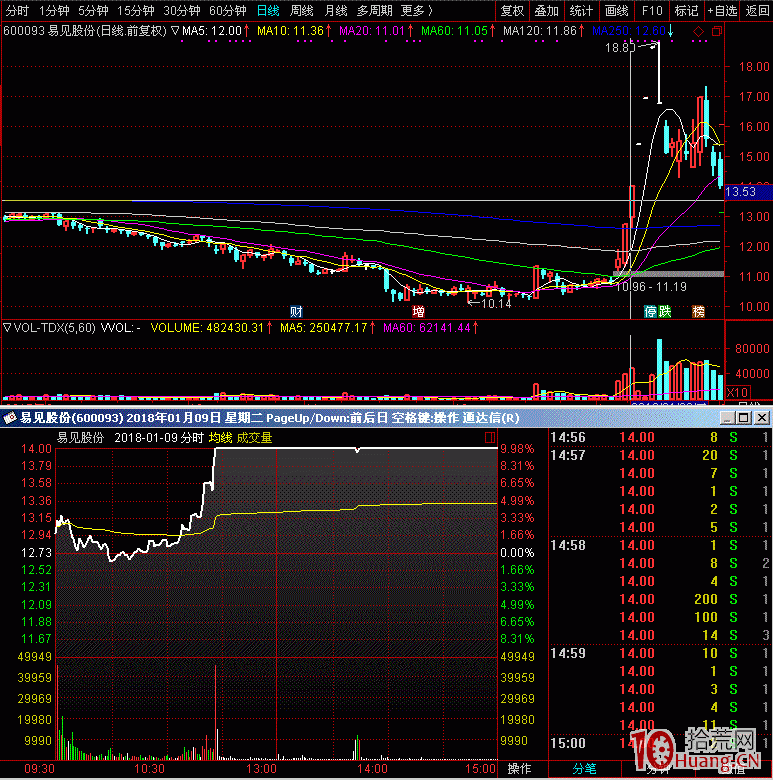Close the 易见股份 intraday window

[762, 418]
